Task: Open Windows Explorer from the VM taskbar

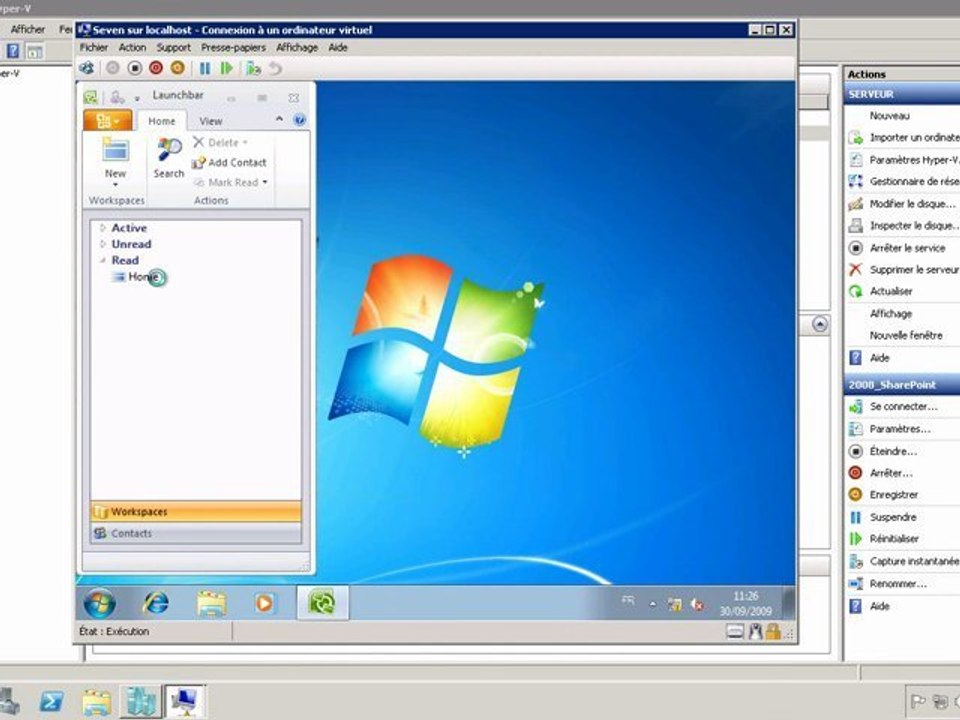Action: pos(211,603)
